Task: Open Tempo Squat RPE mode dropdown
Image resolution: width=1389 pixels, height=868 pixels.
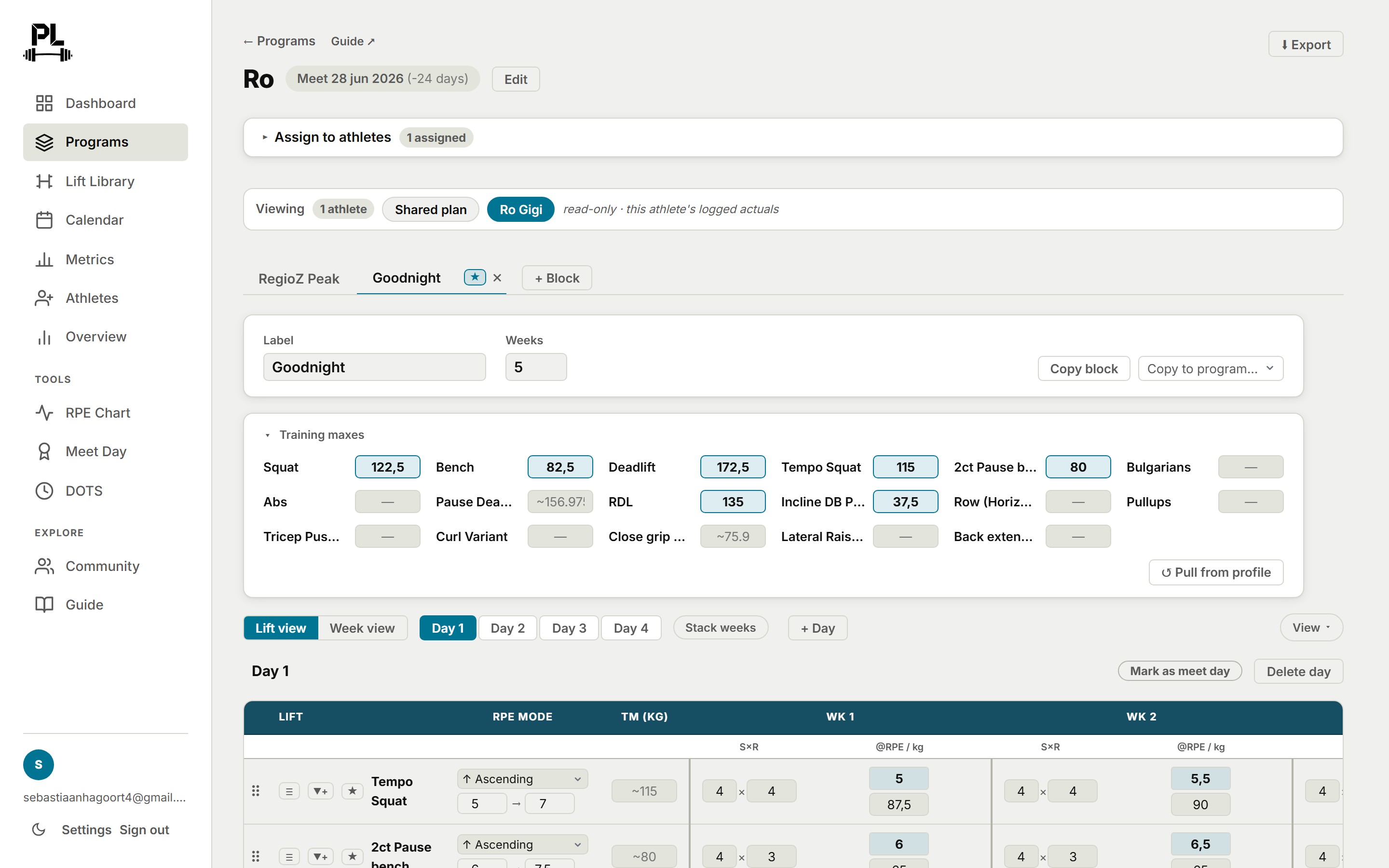Action: click(x=522, y=779)
